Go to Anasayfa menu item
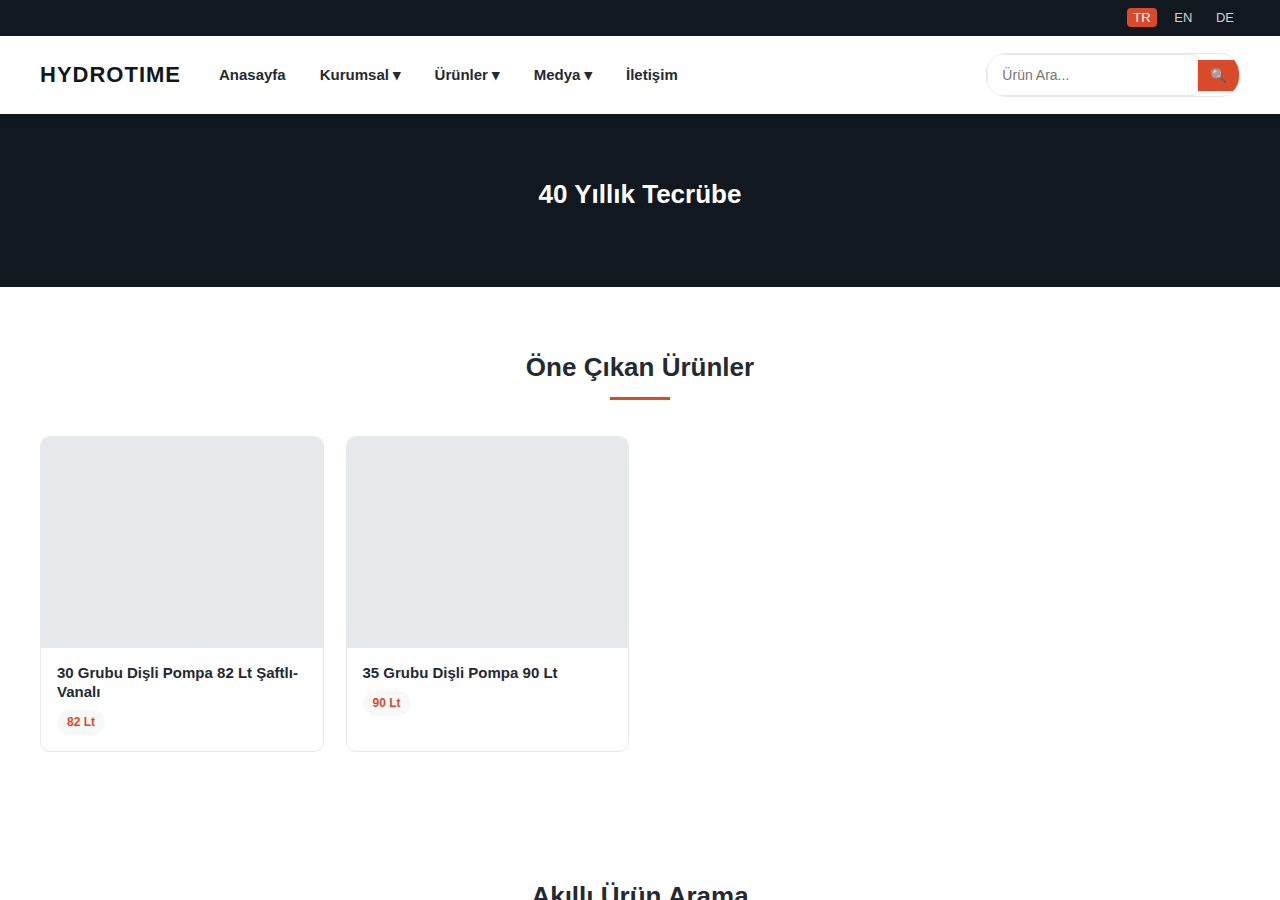1280x900 pixels. tap(252, 75)
